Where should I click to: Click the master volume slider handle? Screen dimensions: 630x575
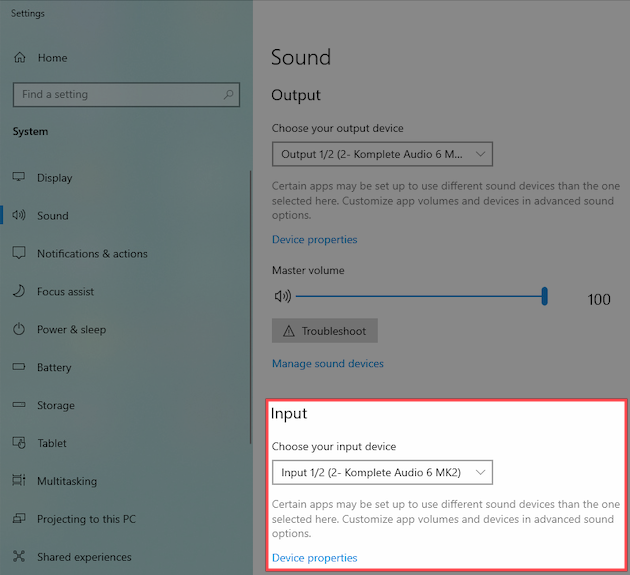(544, 296)
